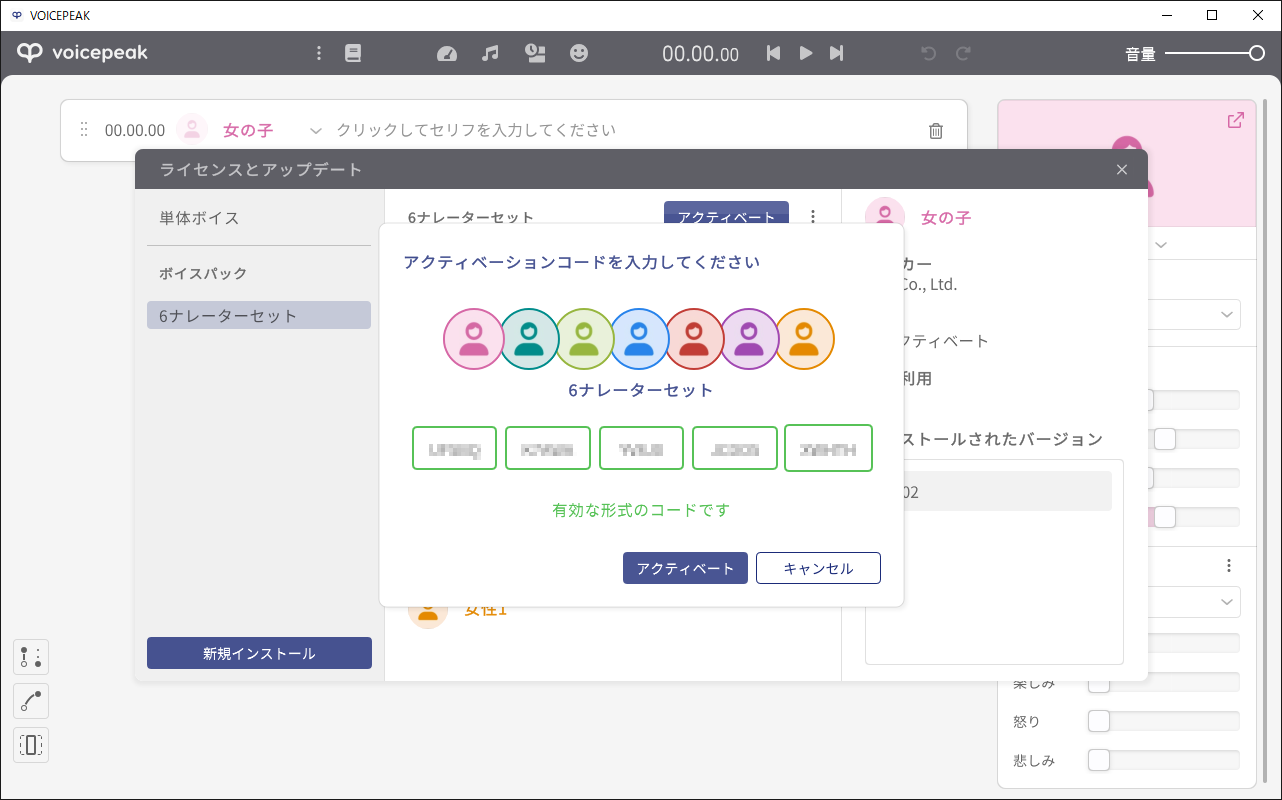Viewport: 1282px width, 800px height.
Task: Expand the chevron under the pink narrator panel
Action: (x=1160, y=244)
